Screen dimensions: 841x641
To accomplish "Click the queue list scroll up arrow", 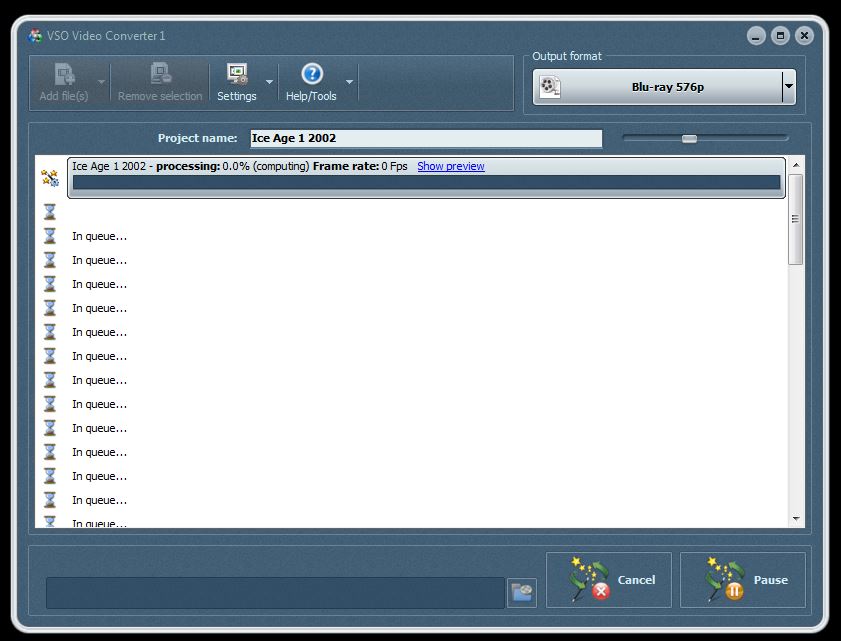I will (796, 165).
